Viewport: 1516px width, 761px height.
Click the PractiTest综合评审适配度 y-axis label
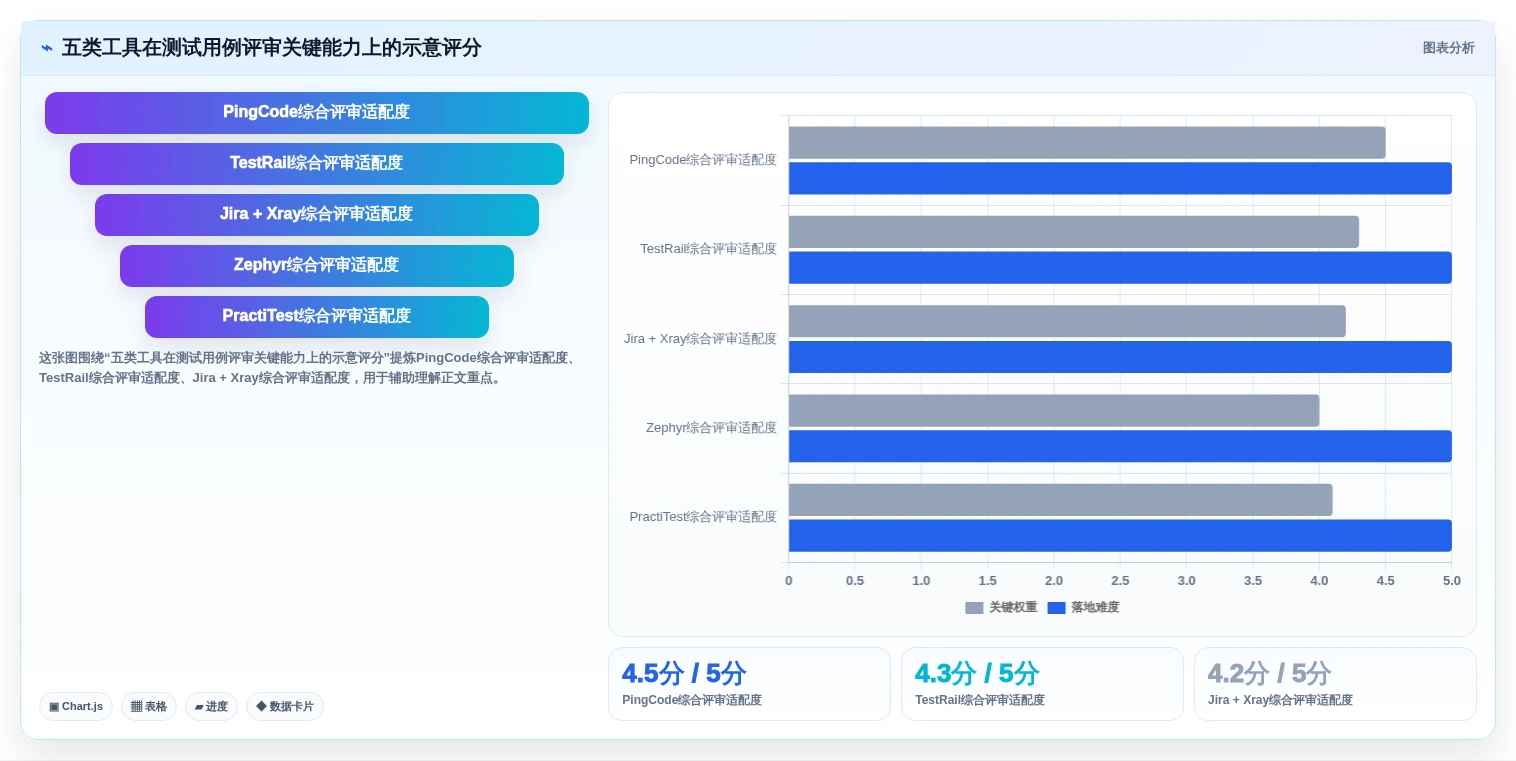point(703,517)
